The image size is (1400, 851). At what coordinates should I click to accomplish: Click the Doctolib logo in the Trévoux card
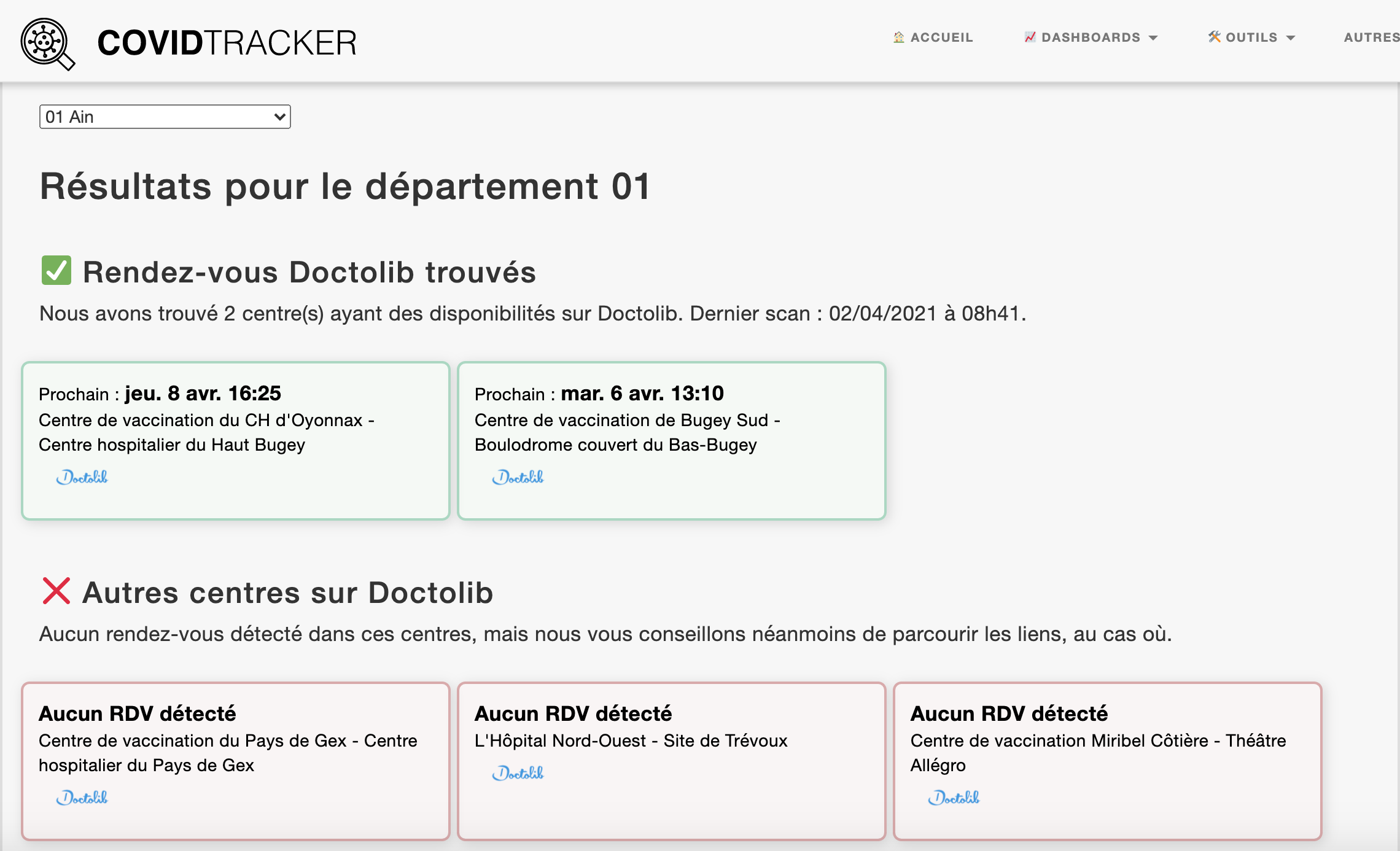[518, 773]
